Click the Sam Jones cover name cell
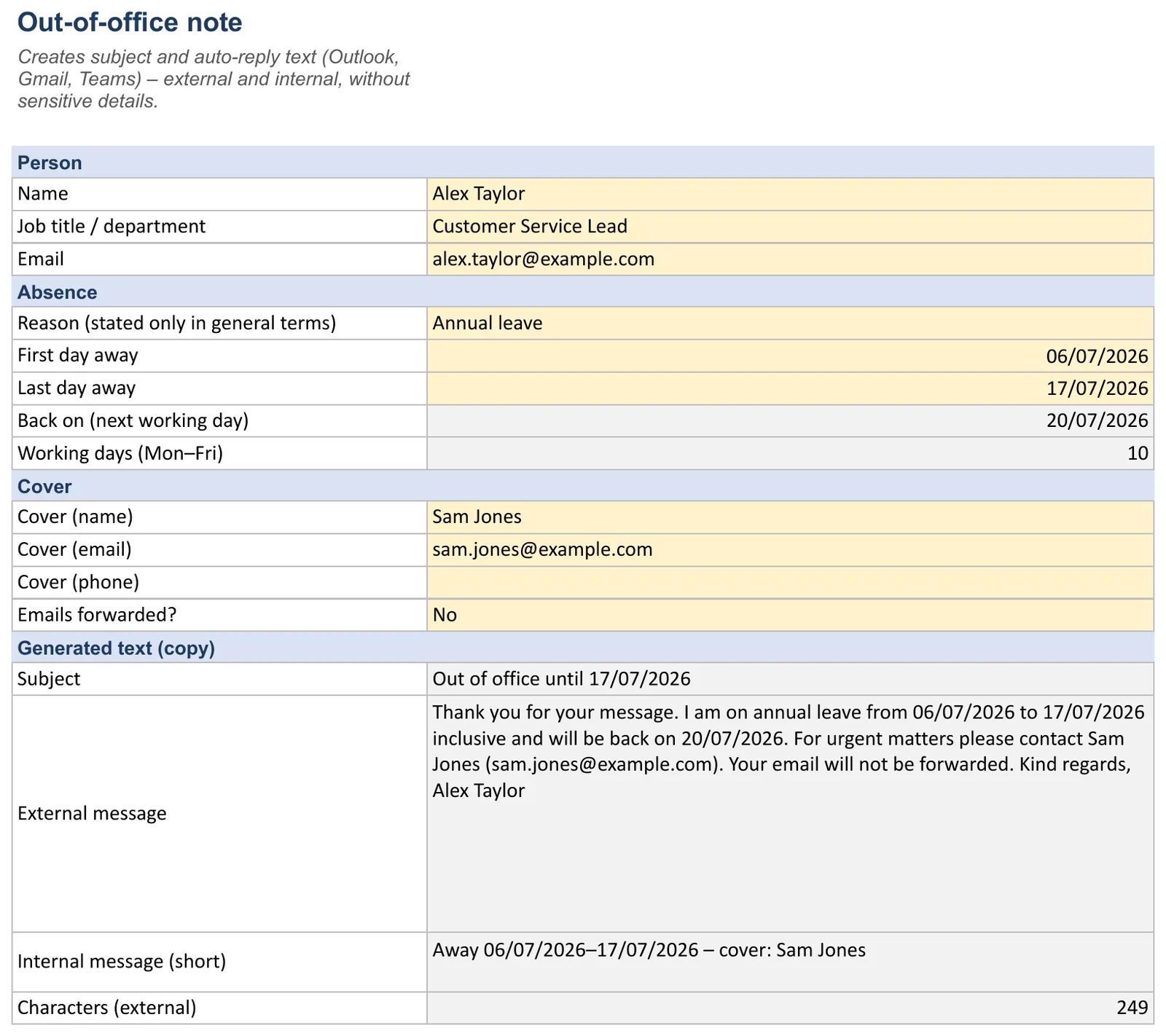Image resolution: width=1166 pixels, height=1036 pixels. tap(790, 517)
